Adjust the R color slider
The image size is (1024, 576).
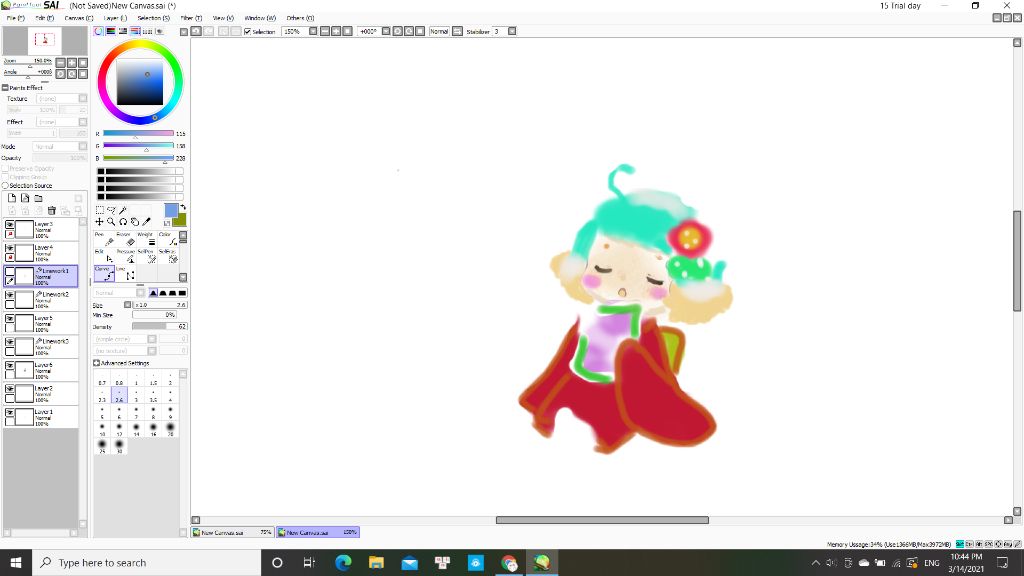[x=138, y=134]
